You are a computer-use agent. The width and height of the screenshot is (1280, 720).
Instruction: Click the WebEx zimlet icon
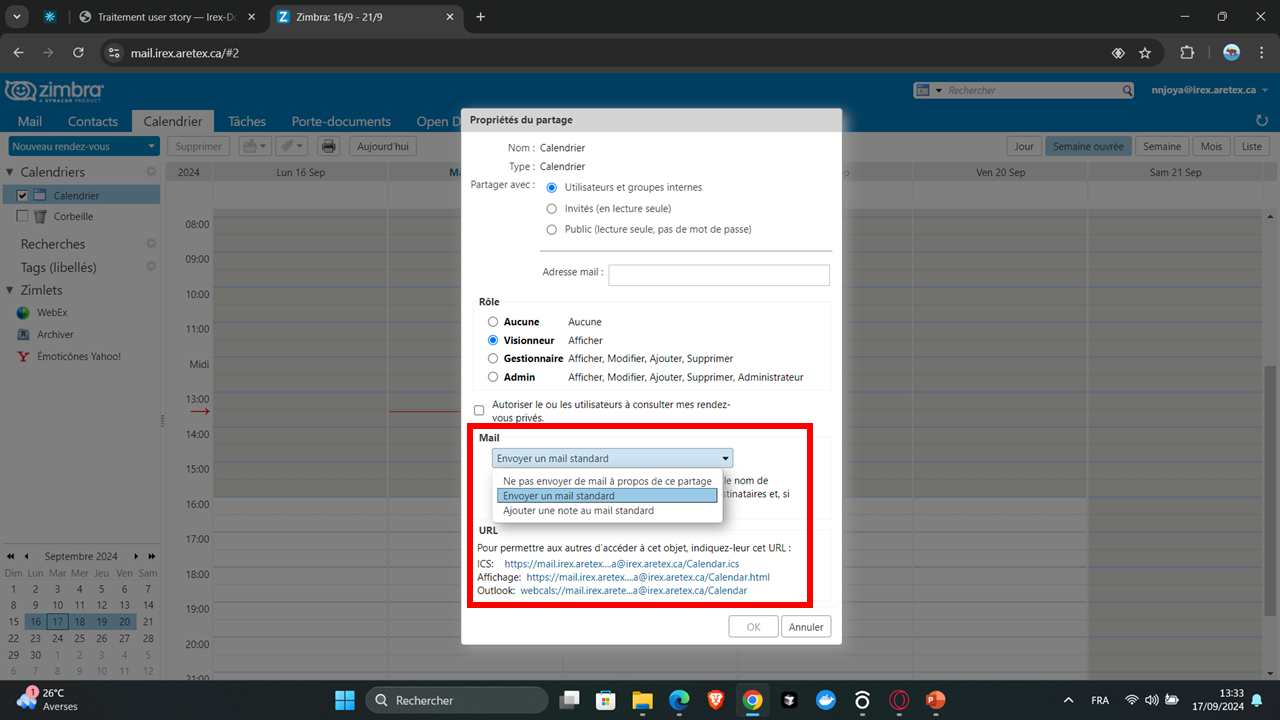coord(23,312)
